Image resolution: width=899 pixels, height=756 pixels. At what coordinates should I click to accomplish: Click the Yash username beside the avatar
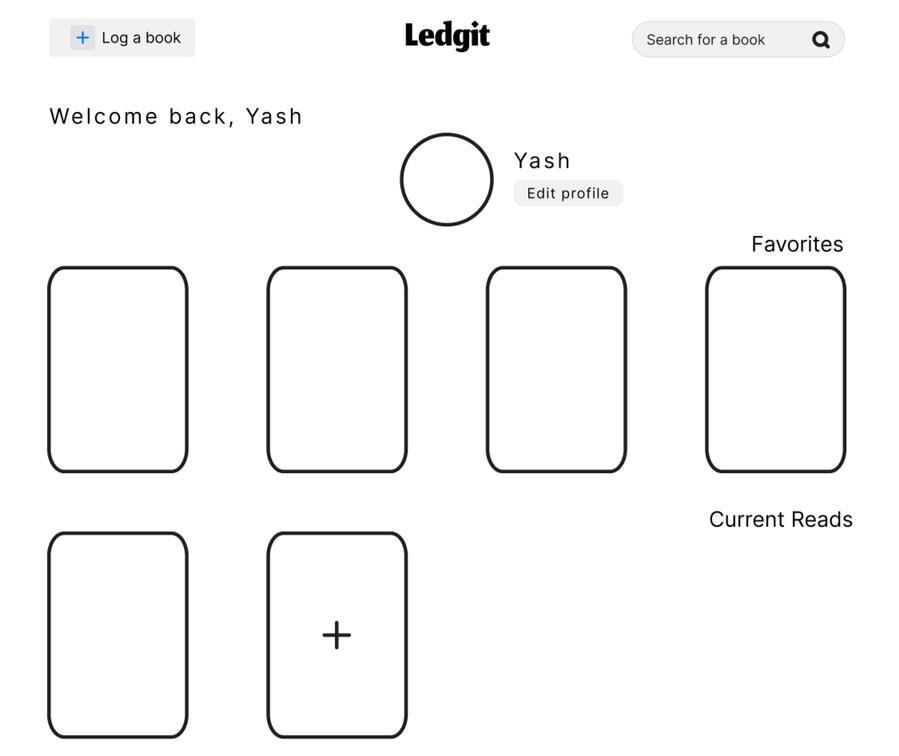click(542, 160)
